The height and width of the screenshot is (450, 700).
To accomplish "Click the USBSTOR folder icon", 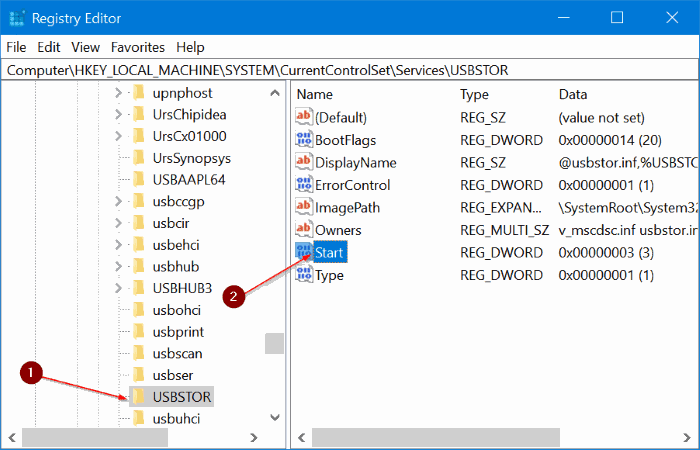I will tap(139, 396).
